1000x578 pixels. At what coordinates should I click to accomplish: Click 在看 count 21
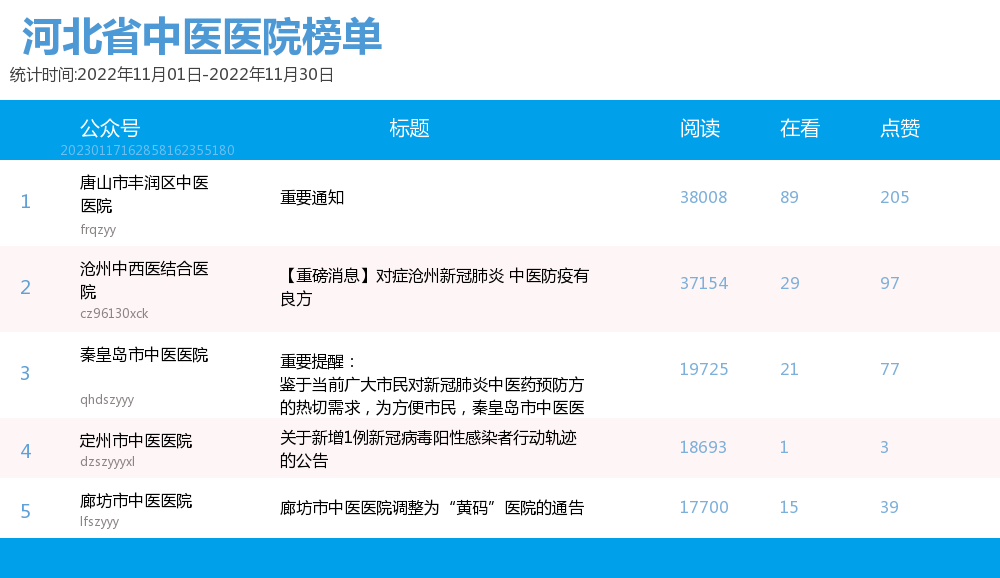tap(790, 369)
